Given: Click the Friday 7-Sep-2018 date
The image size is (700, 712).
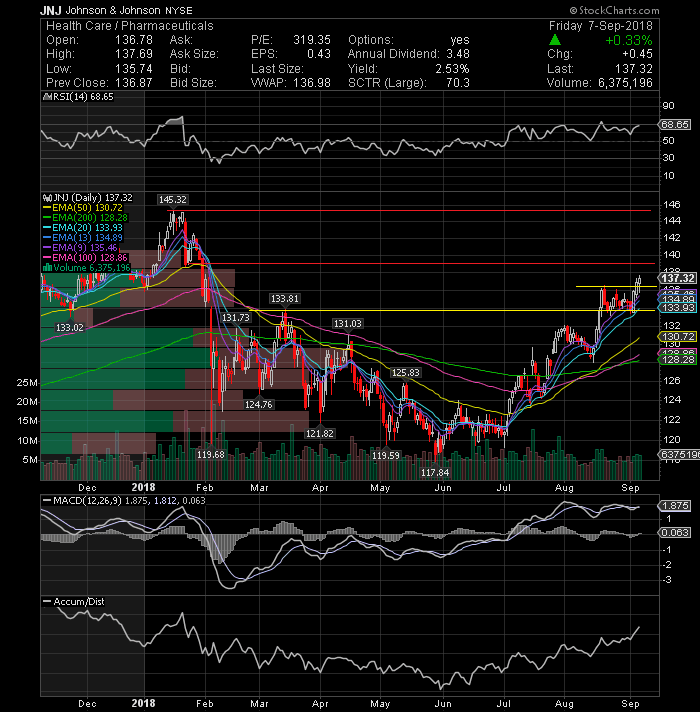Looking at the screenshot, I should [601, 26].
